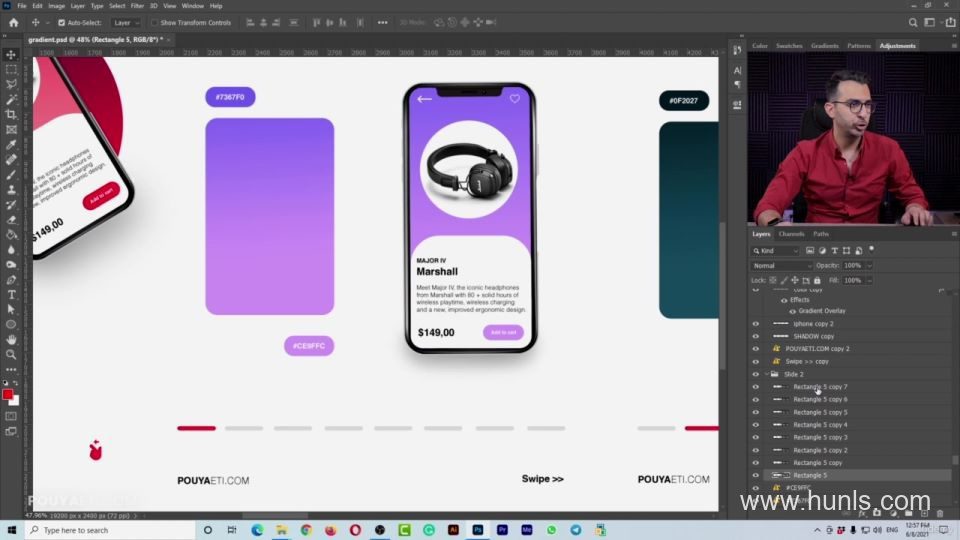
Task: Select the Blur tool
Action: pyautogui.click(x=11, y=250)
